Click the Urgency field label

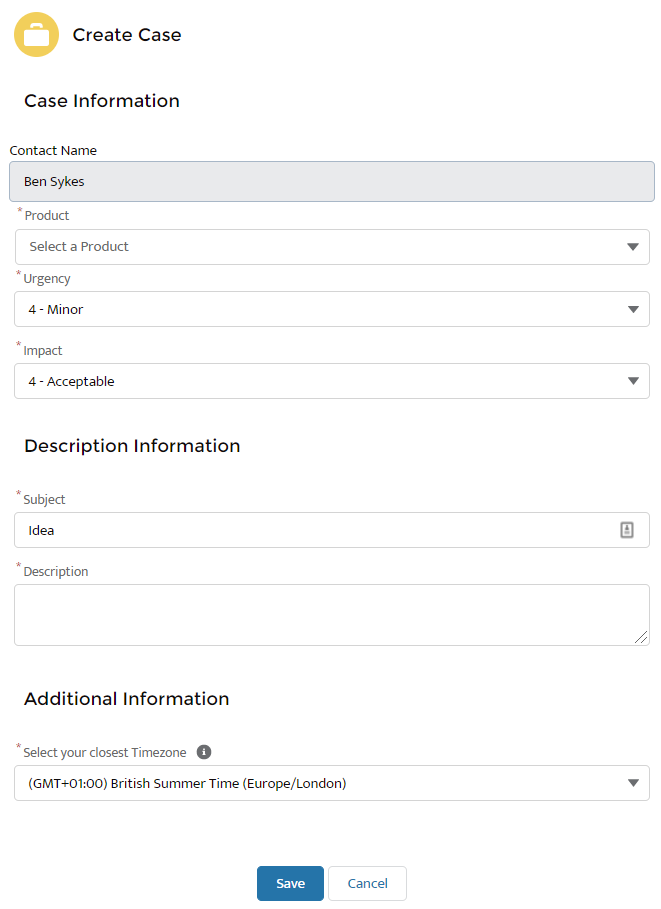click(x=47, y=279)
